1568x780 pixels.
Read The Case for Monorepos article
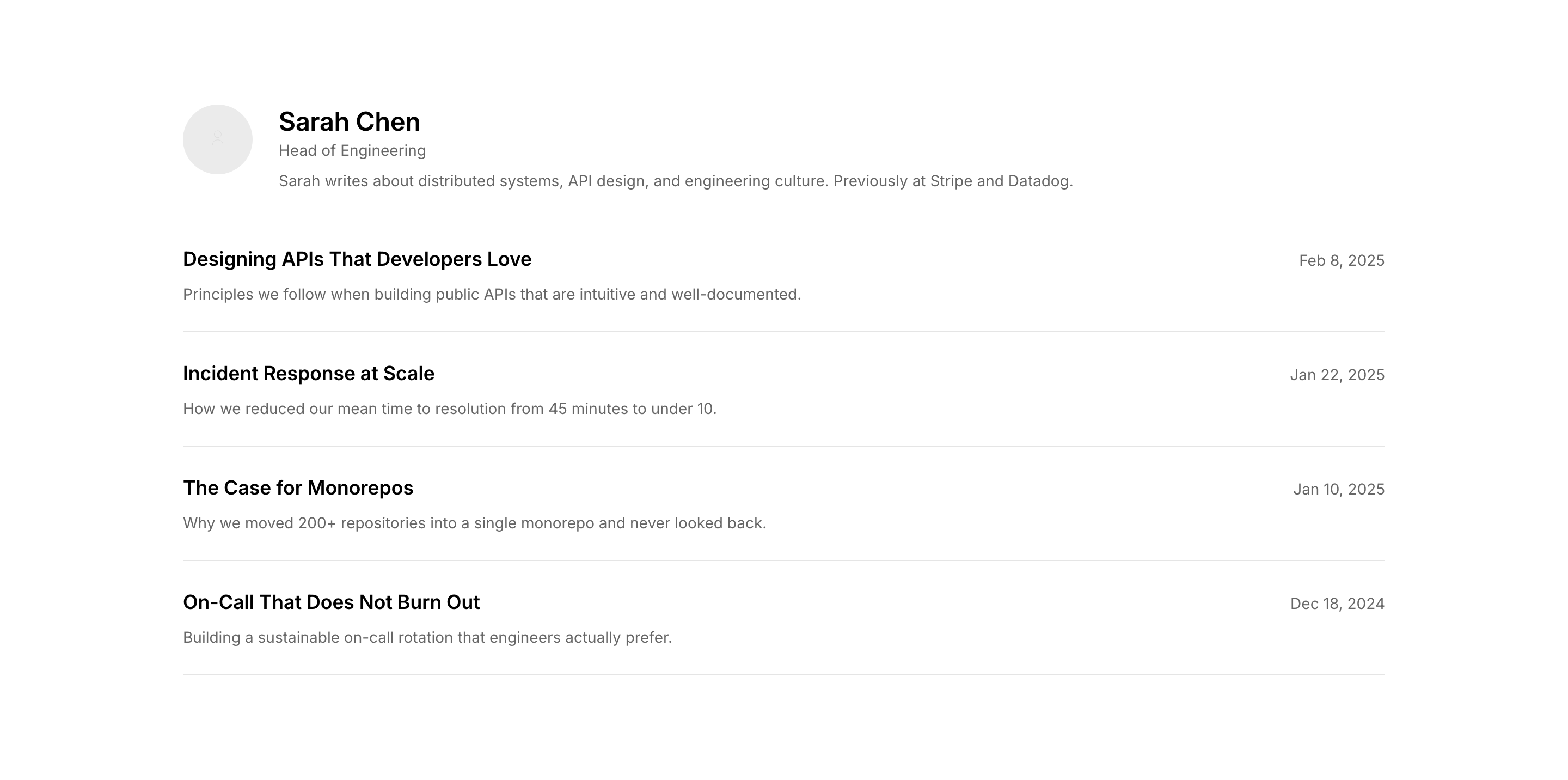click(x=298, y=489)
